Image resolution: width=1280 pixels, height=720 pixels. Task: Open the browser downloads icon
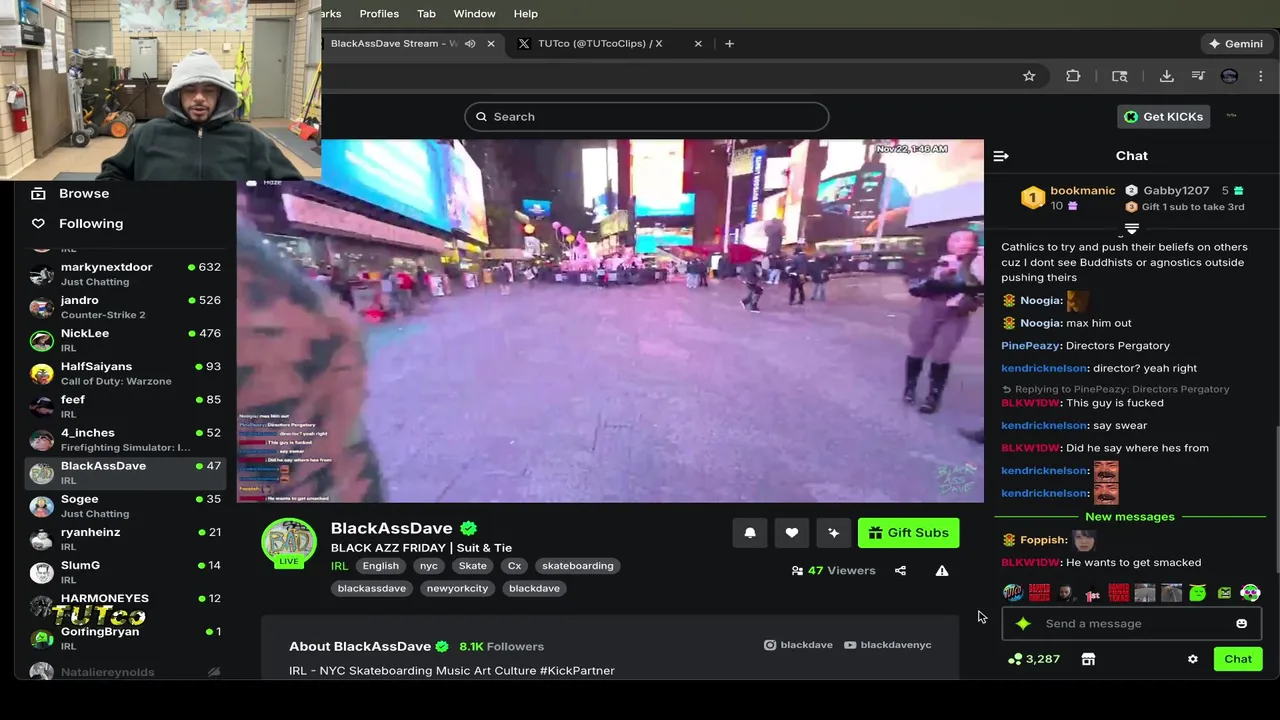pyautogui.click(x=1166, y=76)
